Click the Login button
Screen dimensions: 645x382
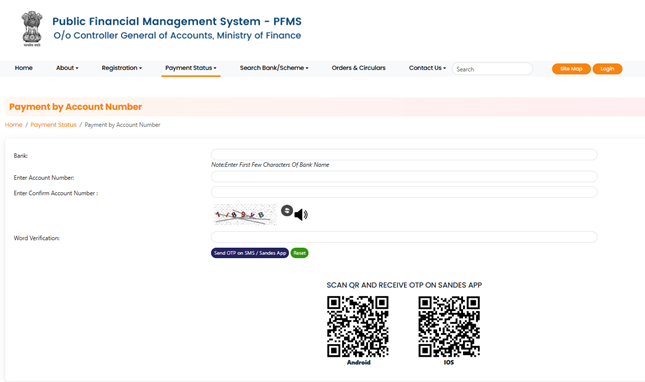(x=607, y=69)
